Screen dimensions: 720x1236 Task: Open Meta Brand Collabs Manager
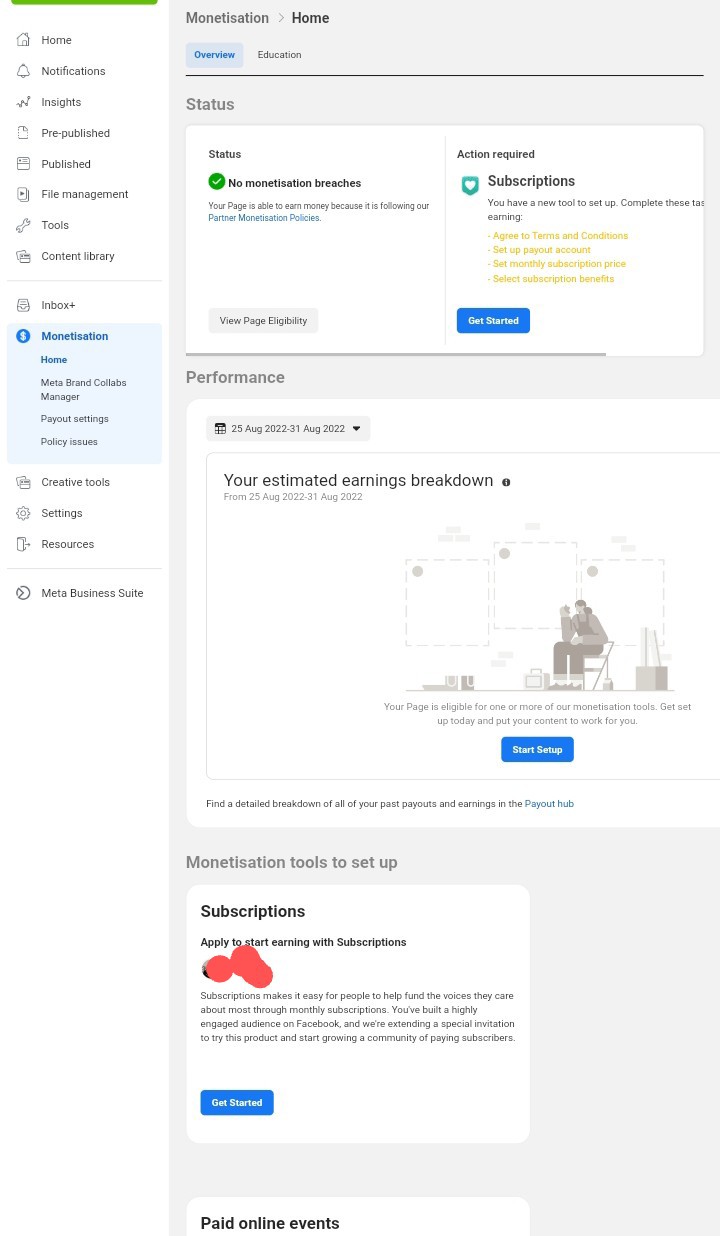coord(84,390)
